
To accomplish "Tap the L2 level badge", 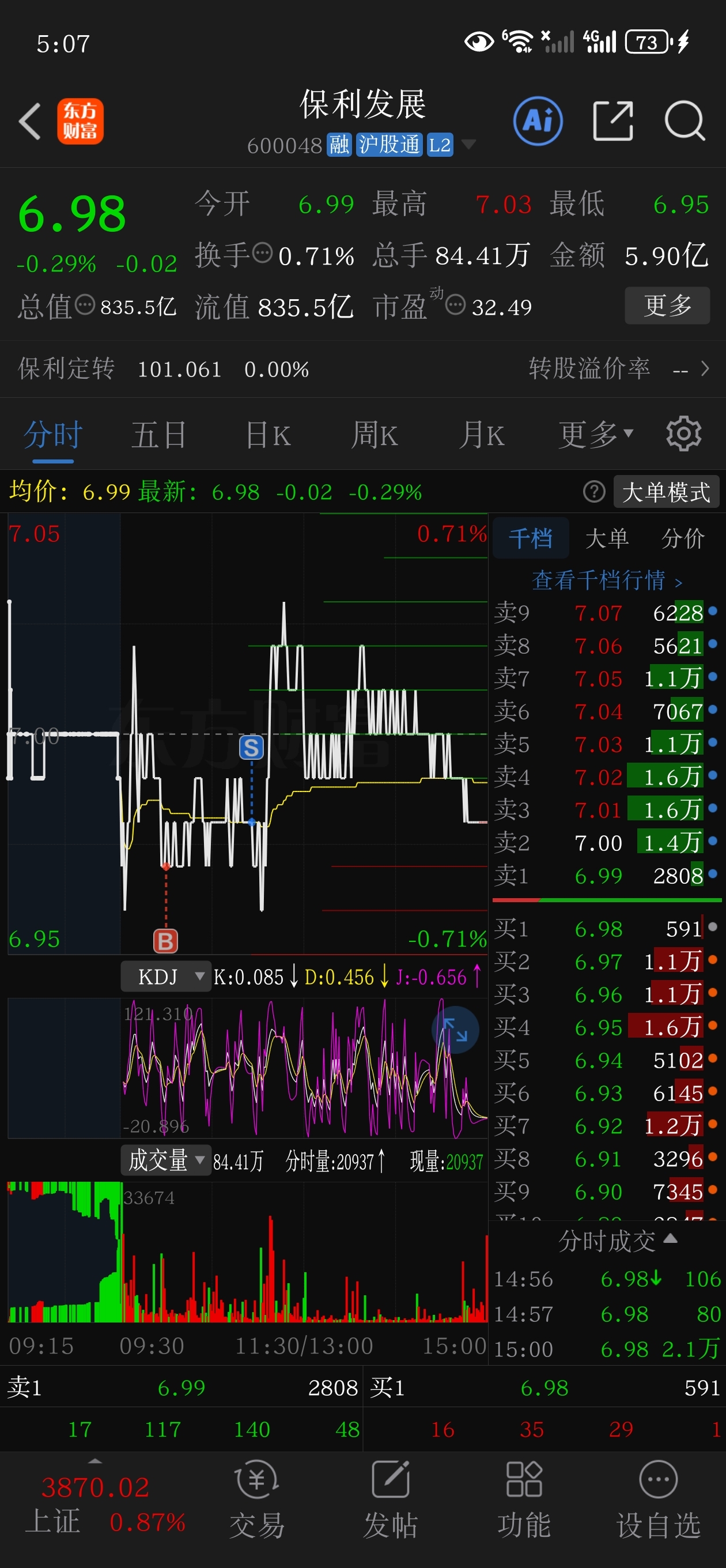I will [440, 145].
